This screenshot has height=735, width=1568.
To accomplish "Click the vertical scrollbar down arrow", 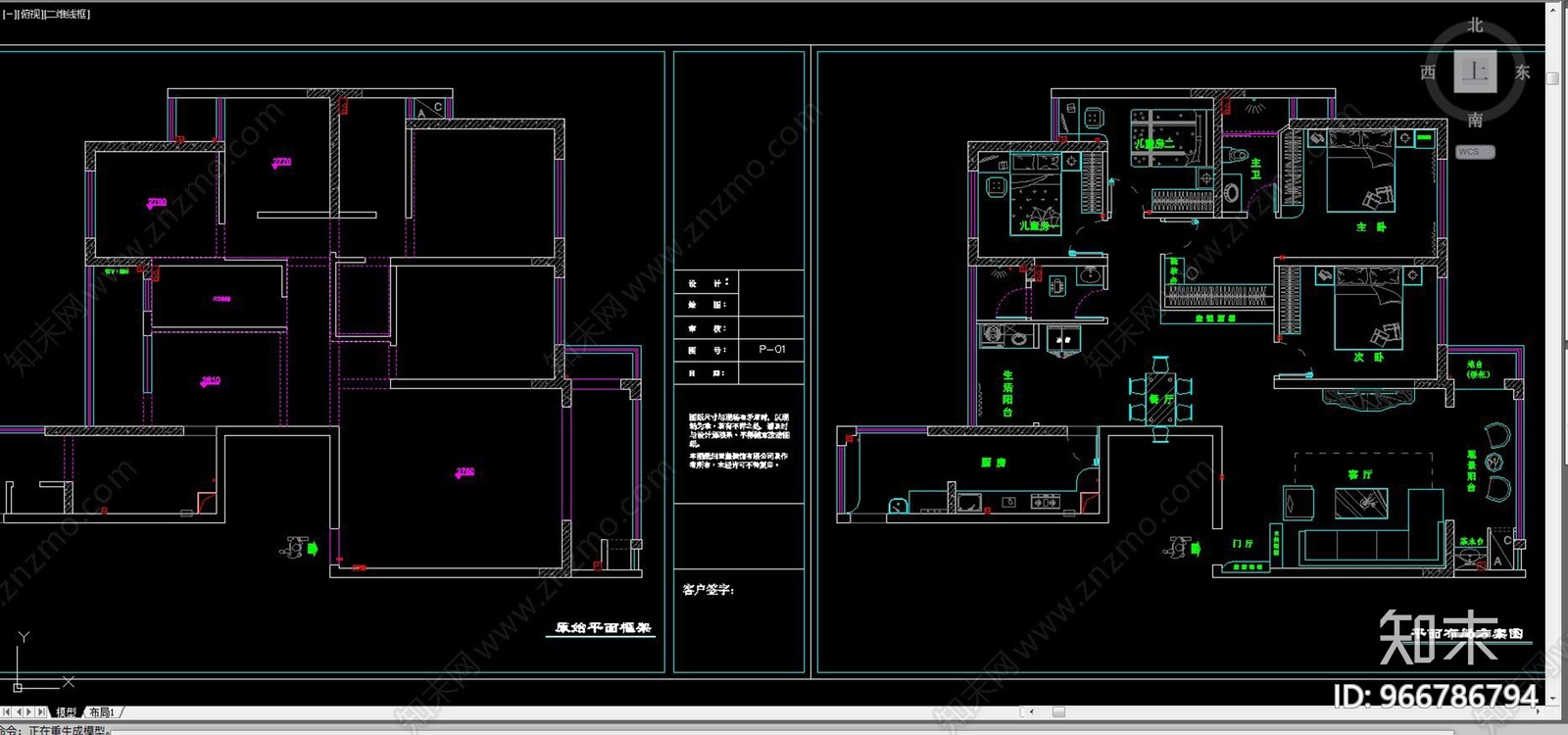I will (1552, 698).
